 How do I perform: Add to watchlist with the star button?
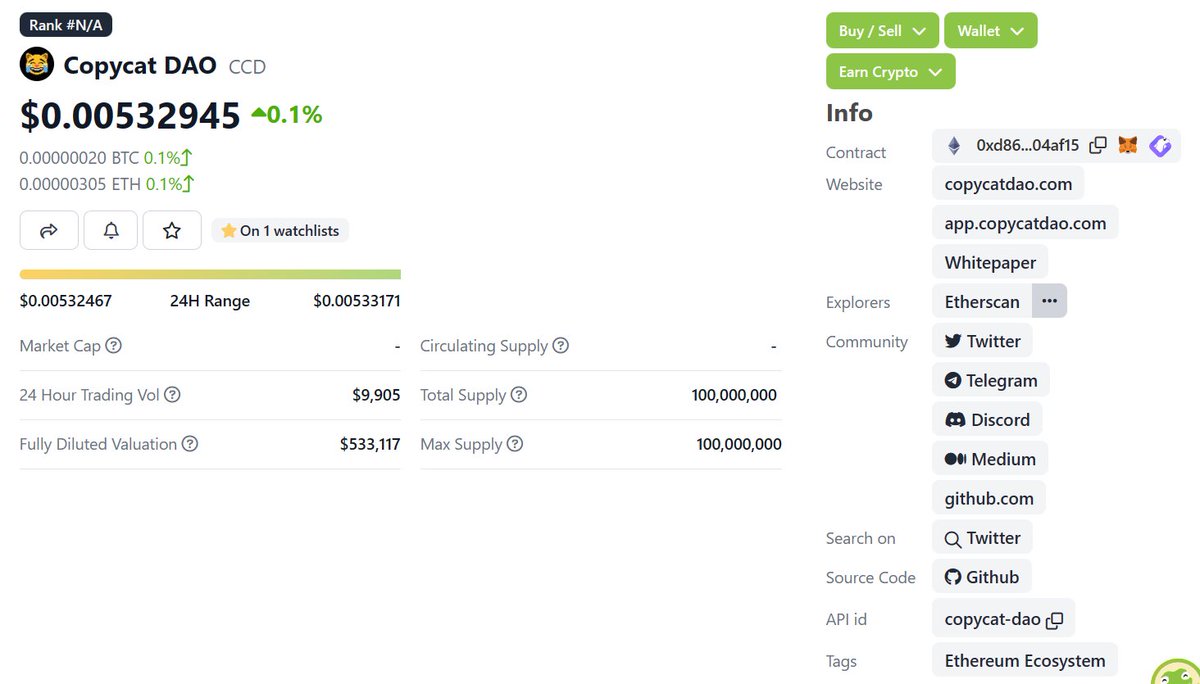172,231
